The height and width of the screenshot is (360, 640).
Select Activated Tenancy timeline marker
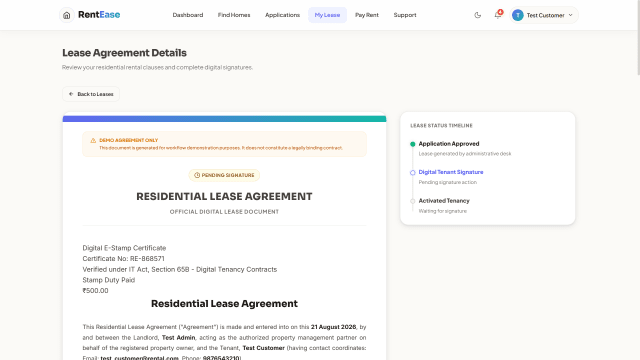click(413, 201)
